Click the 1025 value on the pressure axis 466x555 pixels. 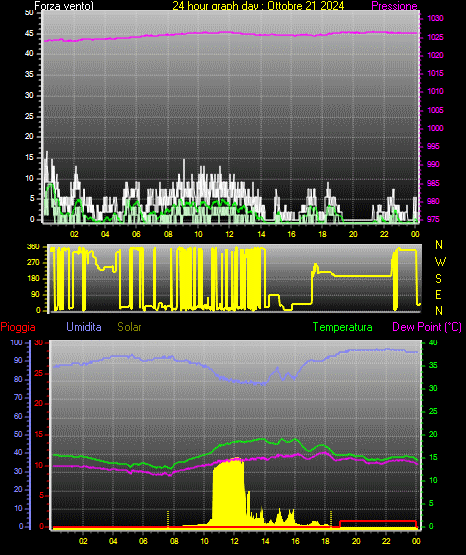[x=435, y=38]
